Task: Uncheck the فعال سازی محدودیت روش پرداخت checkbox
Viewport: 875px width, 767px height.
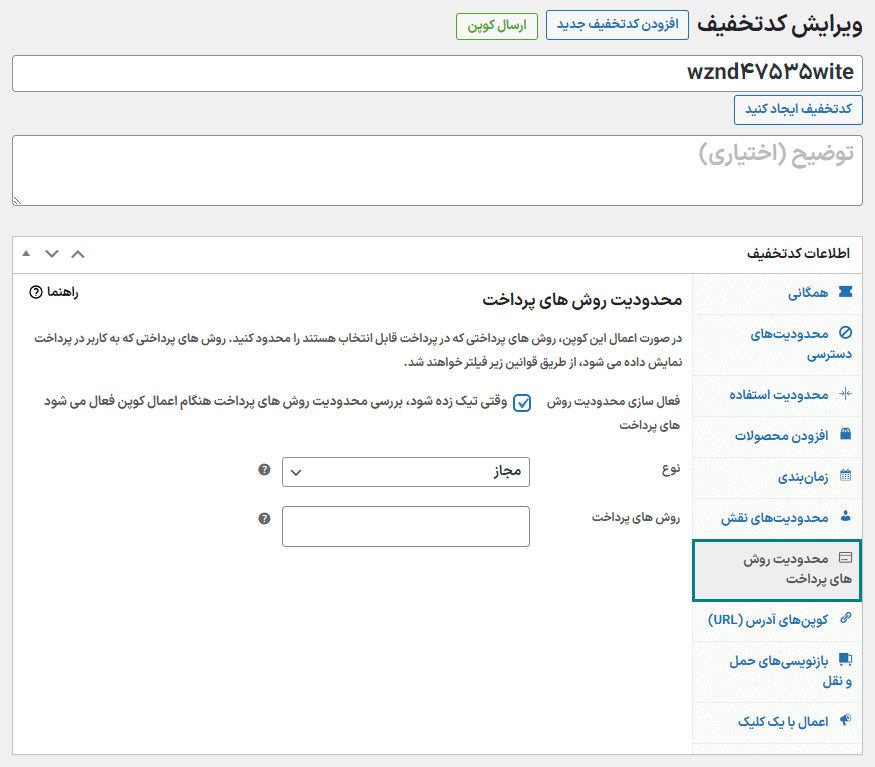Action: click(522, 403)
